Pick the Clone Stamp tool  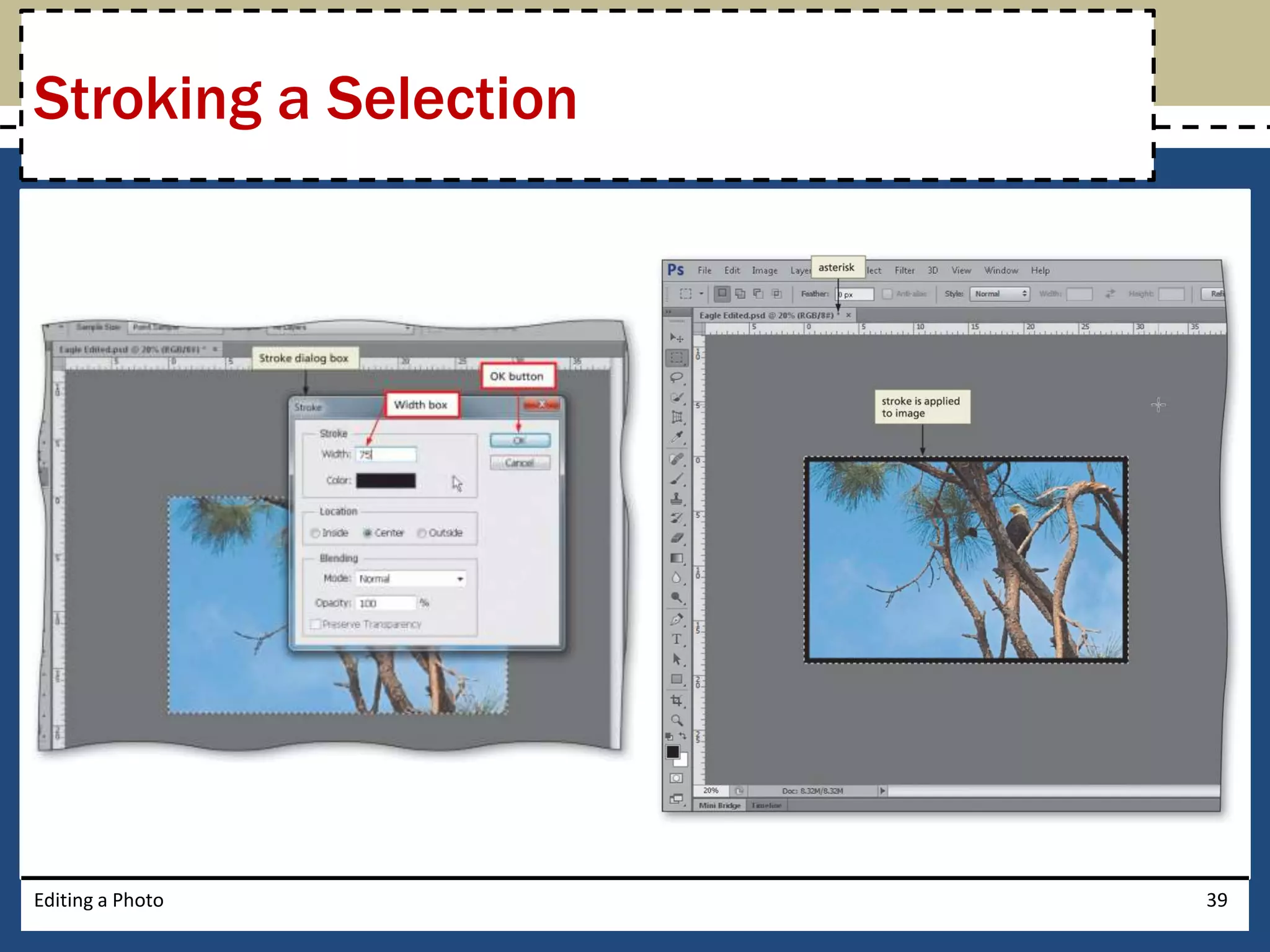click(677, 498)
